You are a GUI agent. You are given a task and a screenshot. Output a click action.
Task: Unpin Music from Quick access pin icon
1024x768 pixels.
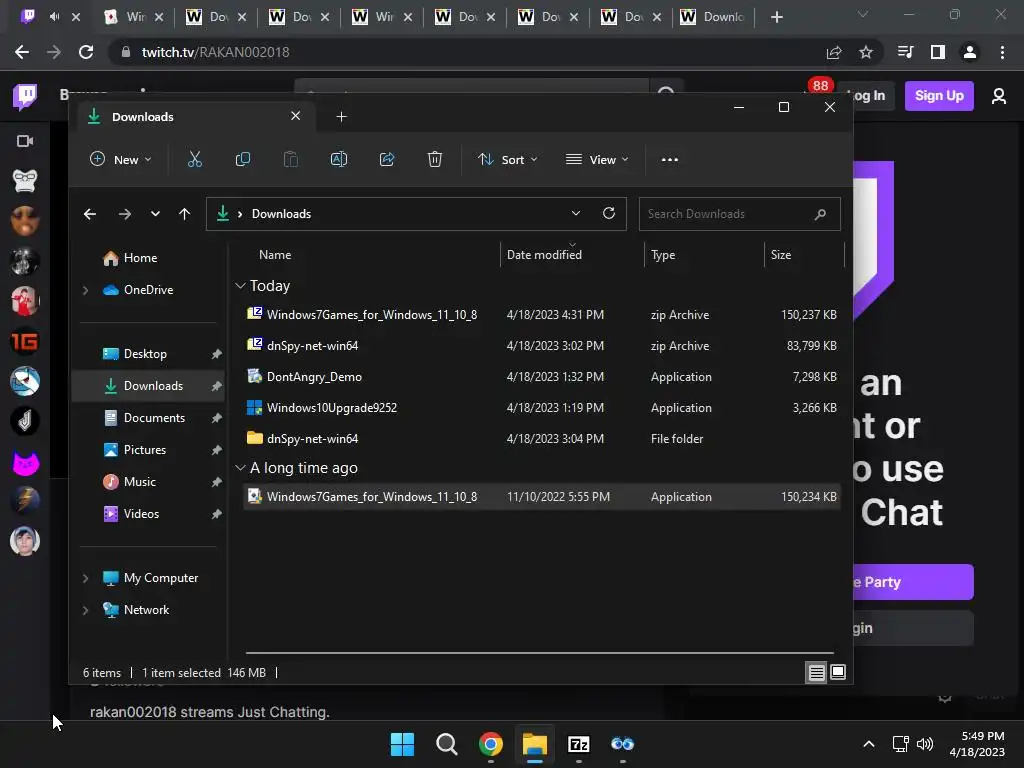216,482
